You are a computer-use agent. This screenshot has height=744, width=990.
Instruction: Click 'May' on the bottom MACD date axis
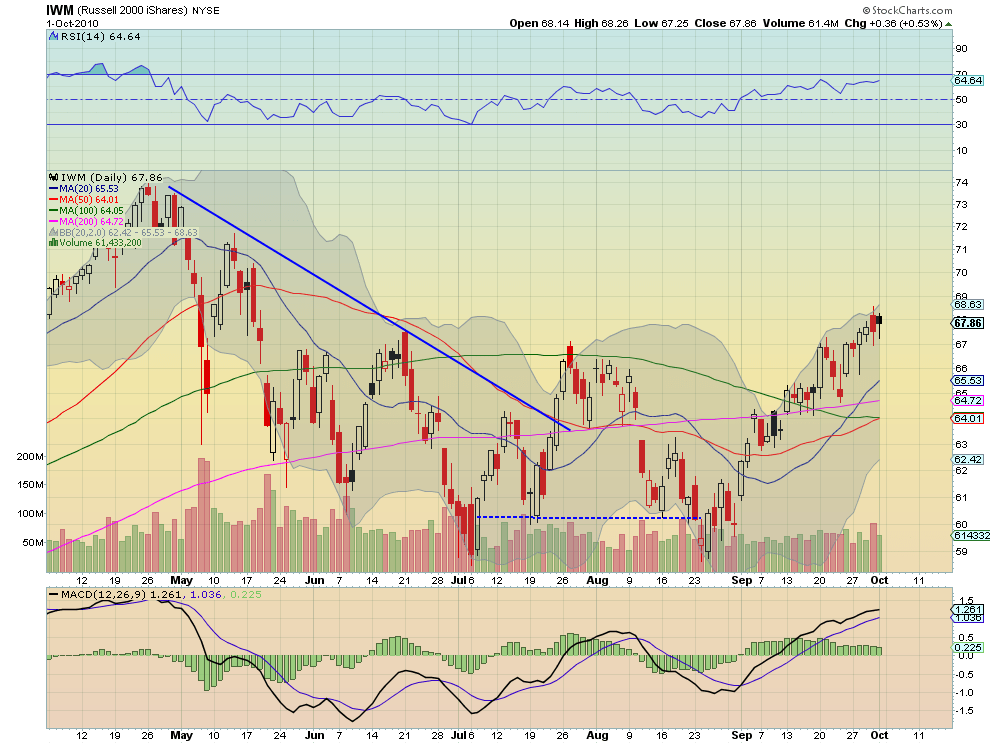(x=181, y=735)
